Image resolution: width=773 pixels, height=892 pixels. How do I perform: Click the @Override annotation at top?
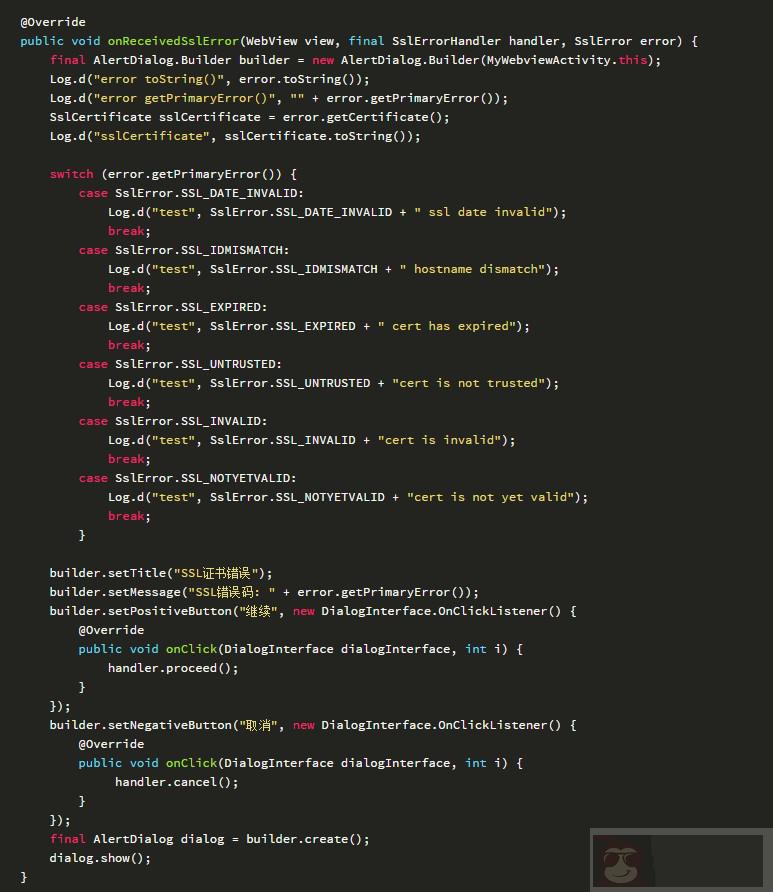[x=53, y=22]
